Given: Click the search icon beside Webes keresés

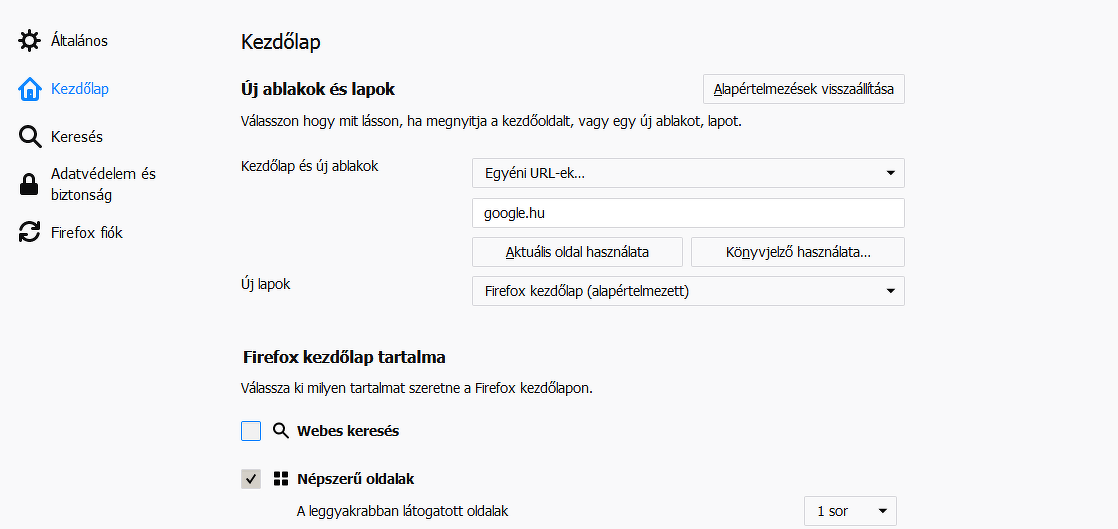Looking at the screenshot, I should (x=281, y=431).
